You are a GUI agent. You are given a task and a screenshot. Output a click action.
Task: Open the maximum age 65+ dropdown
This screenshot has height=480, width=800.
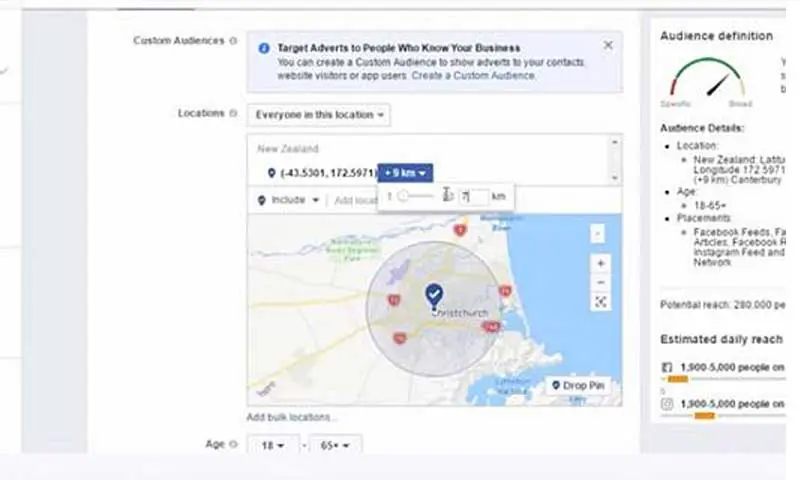pyautogui.click(x=335, y=444)
